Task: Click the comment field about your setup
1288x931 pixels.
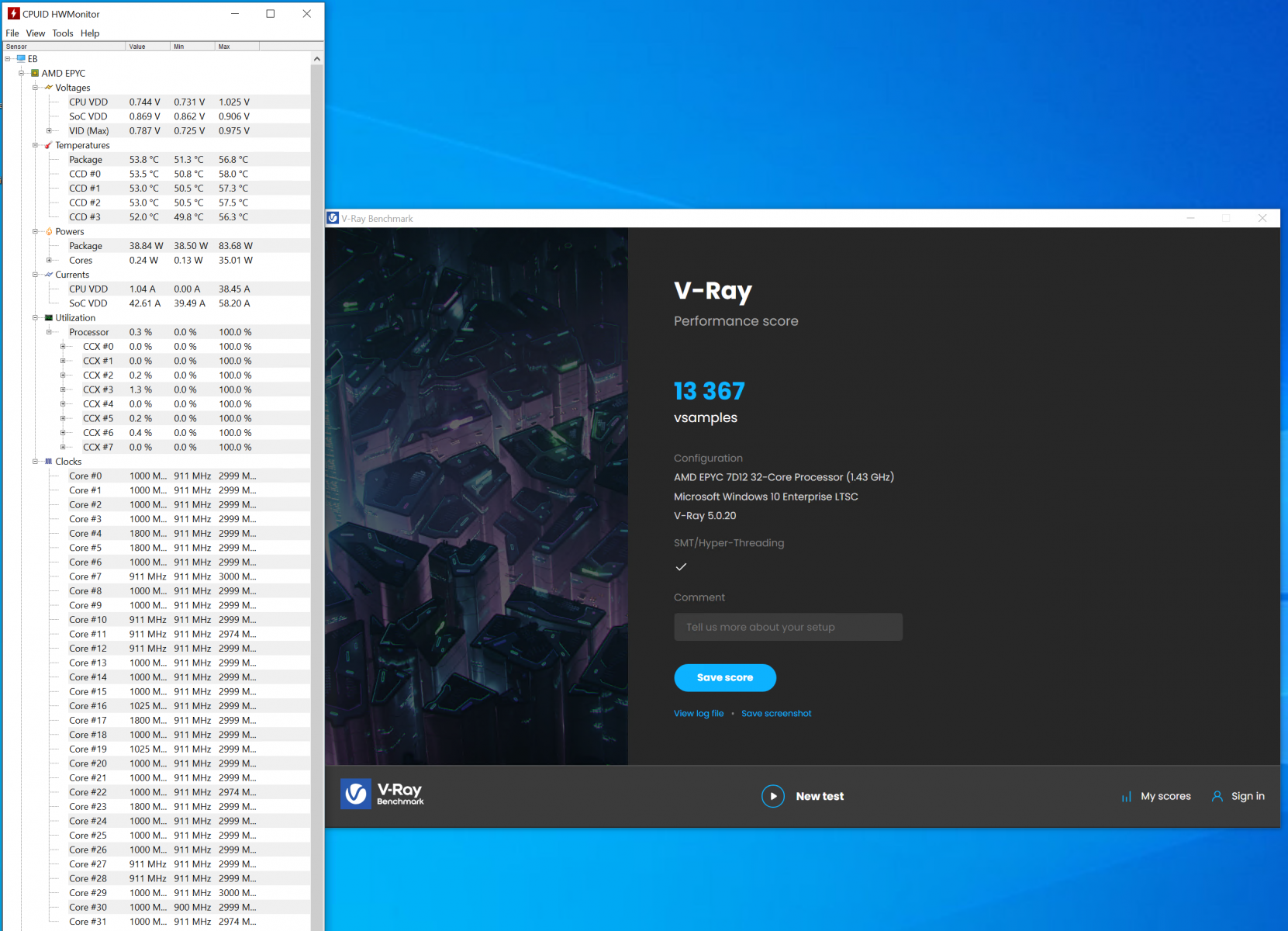Action: (788, 627)
